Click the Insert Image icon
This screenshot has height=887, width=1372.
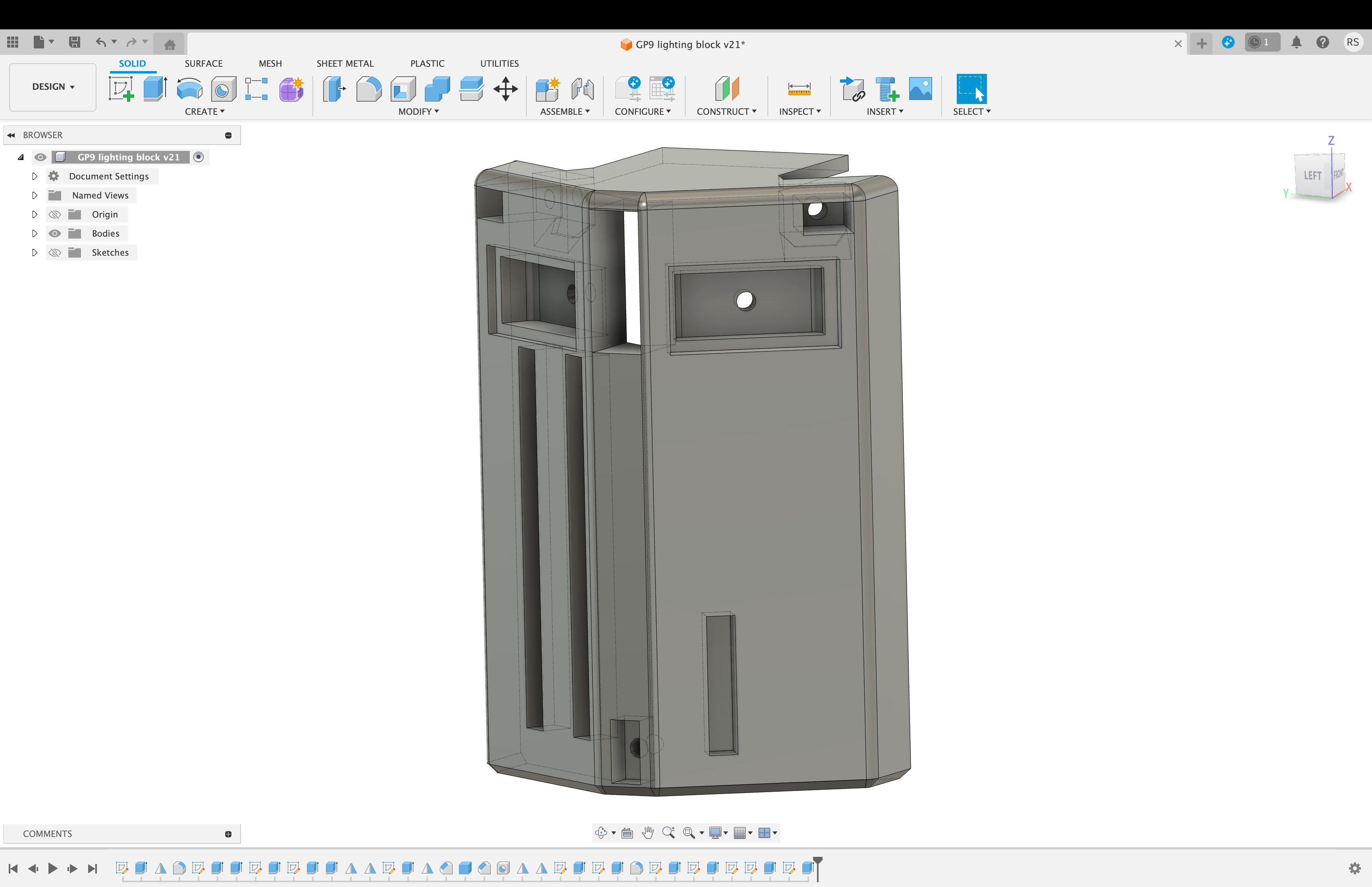pos(920,89)
